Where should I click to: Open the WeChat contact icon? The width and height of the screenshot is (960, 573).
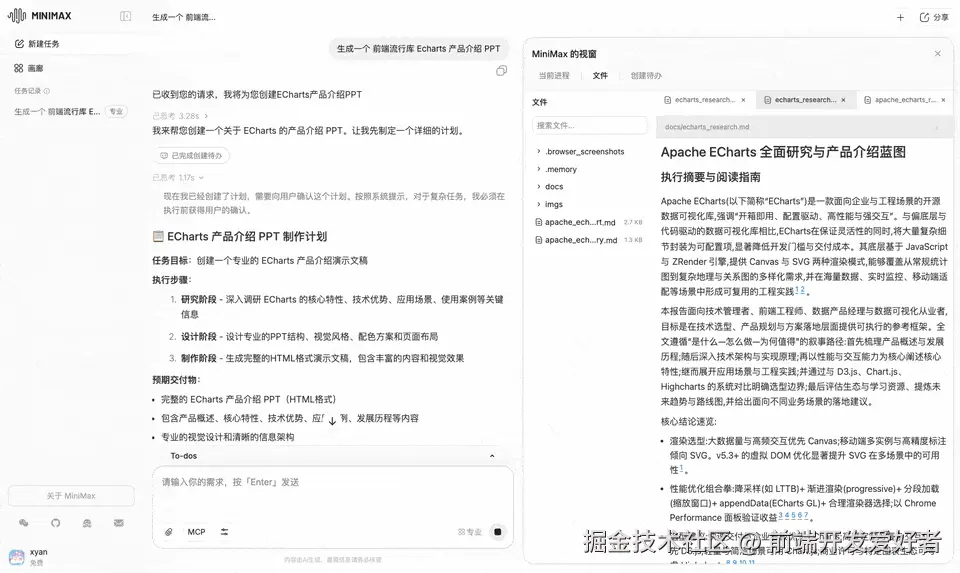pyautogui.click(x=23, y=523)
